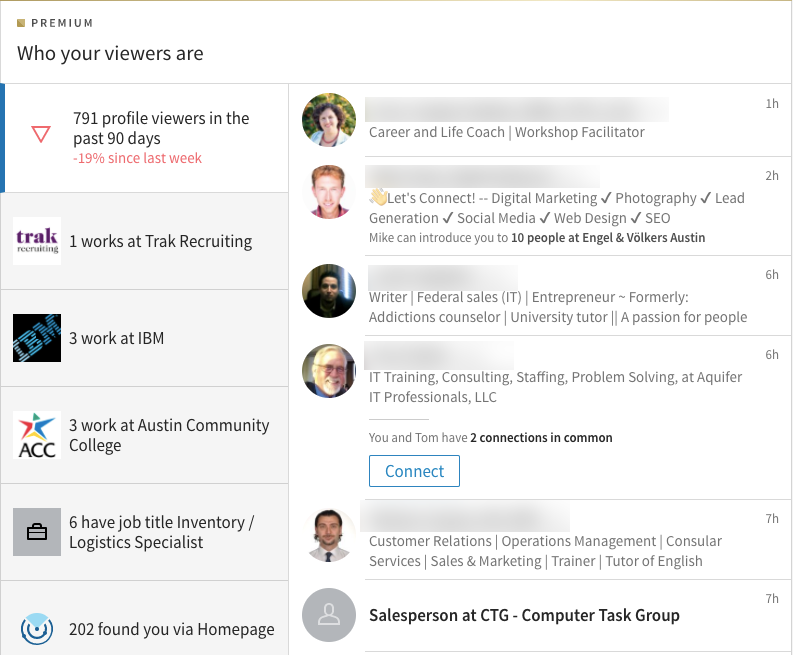The image size is (793, 655).
Task: Open the Salesperson at CTG viewer entry
Action: (x=524, y=615)
